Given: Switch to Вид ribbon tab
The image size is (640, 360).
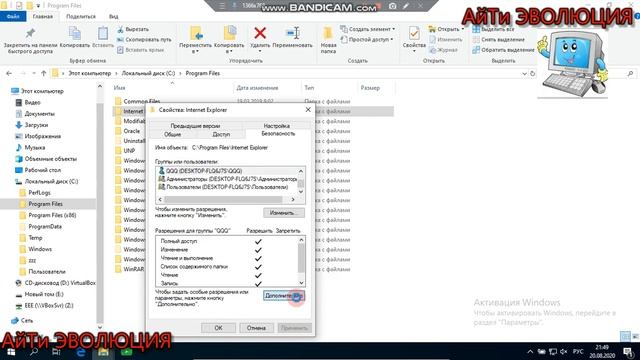Looking at the screenshot, I should click(x=113, y=16).
